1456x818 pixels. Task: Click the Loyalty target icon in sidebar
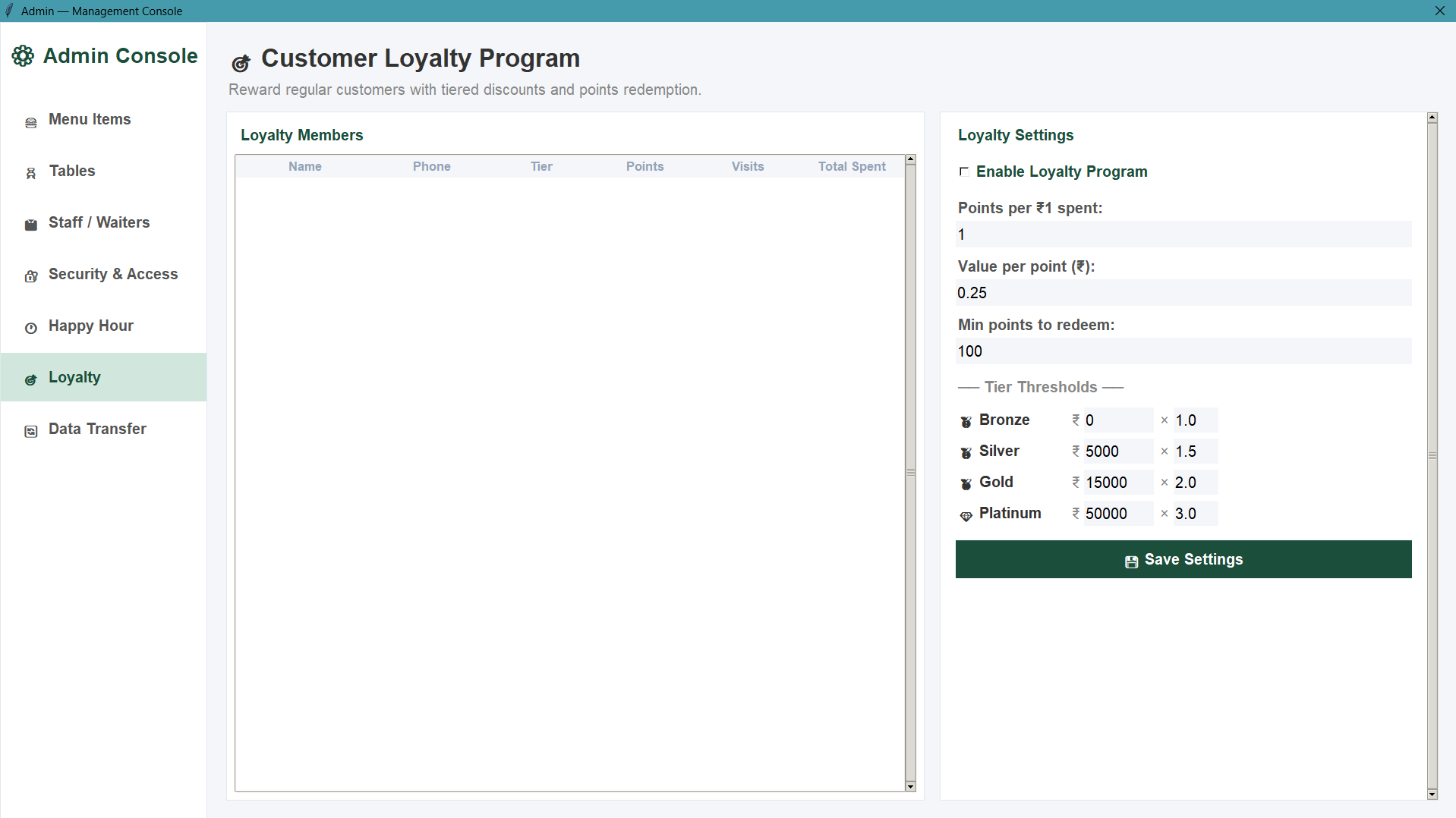click(31, 379)
